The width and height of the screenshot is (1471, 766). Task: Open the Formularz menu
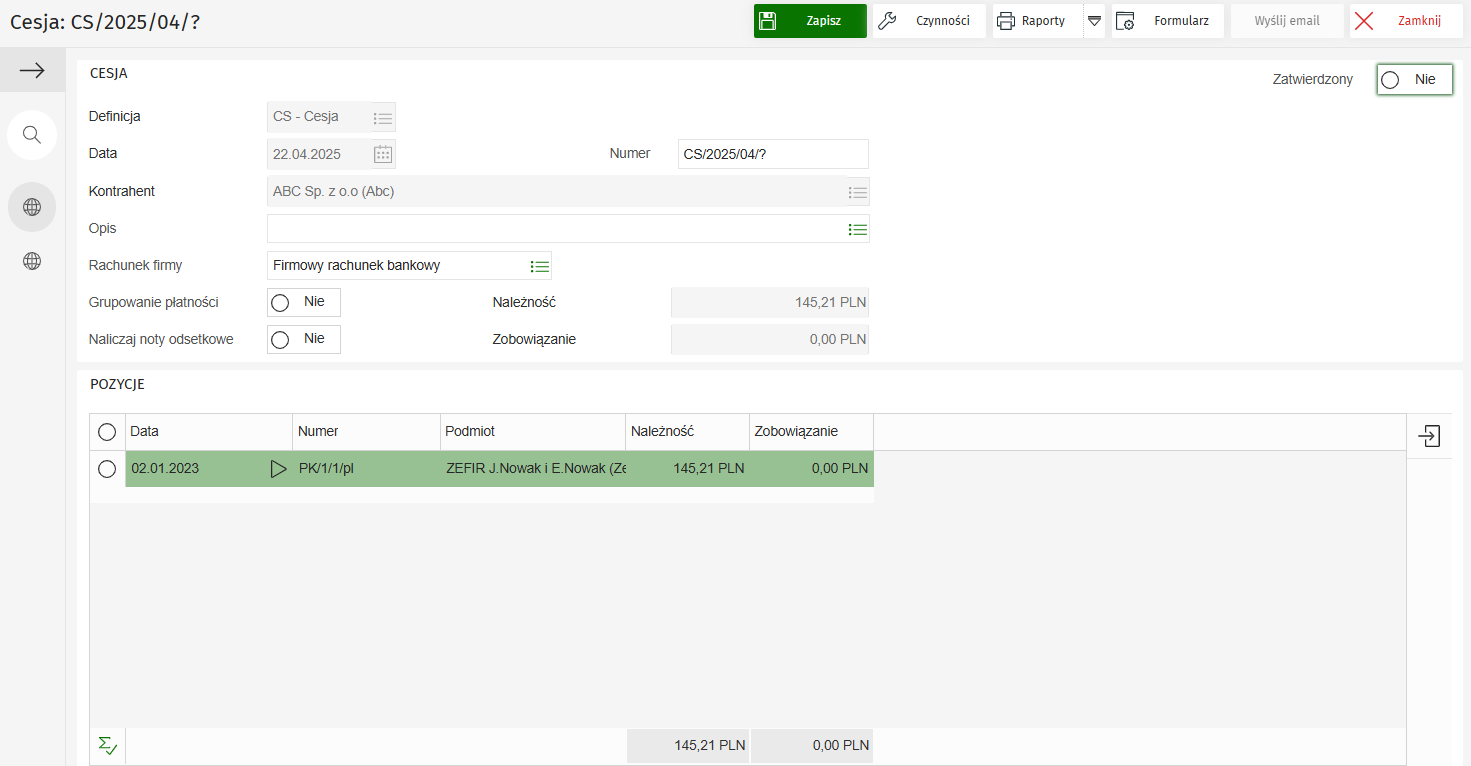(x=1167, y=21)
